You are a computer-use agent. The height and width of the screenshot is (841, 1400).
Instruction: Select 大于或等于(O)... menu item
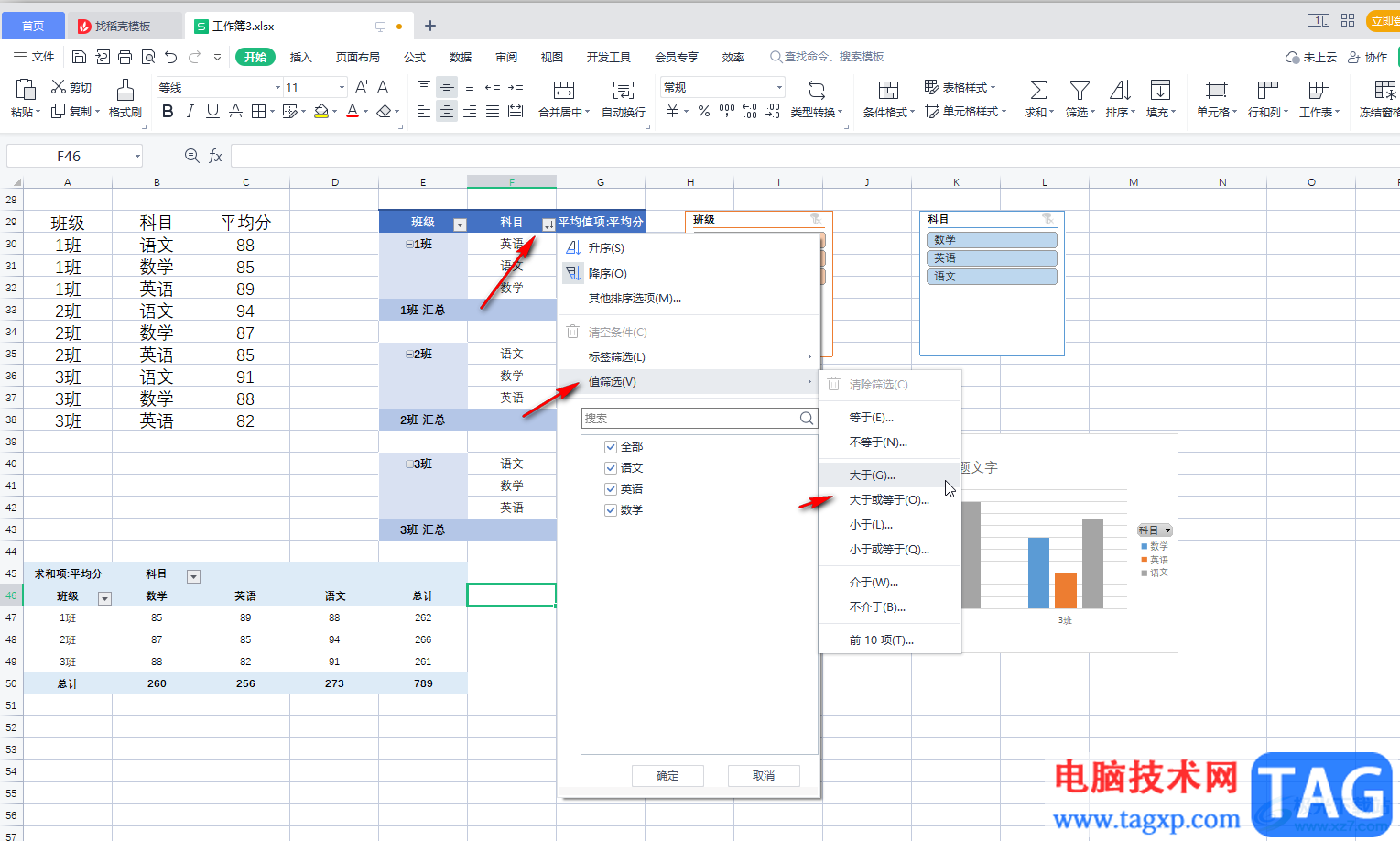pos(890,499)
